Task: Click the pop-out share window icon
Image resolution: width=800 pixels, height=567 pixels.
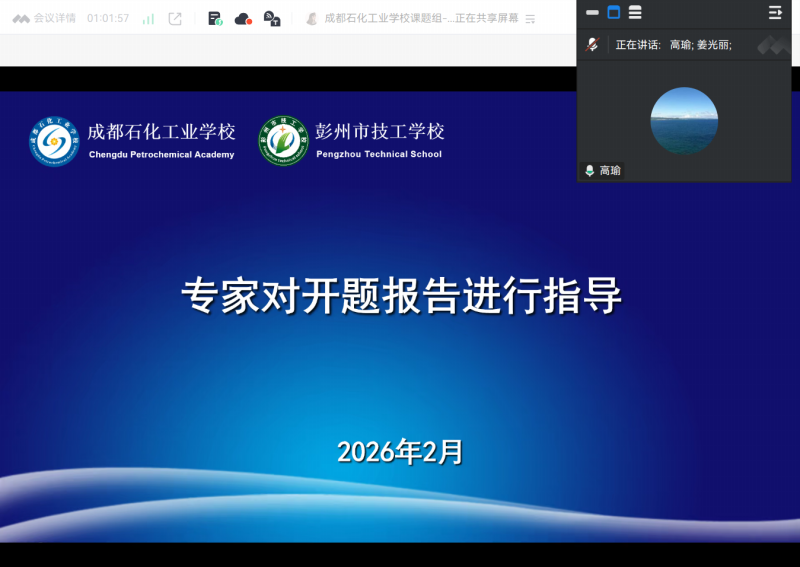Action: tap(175, 18)
